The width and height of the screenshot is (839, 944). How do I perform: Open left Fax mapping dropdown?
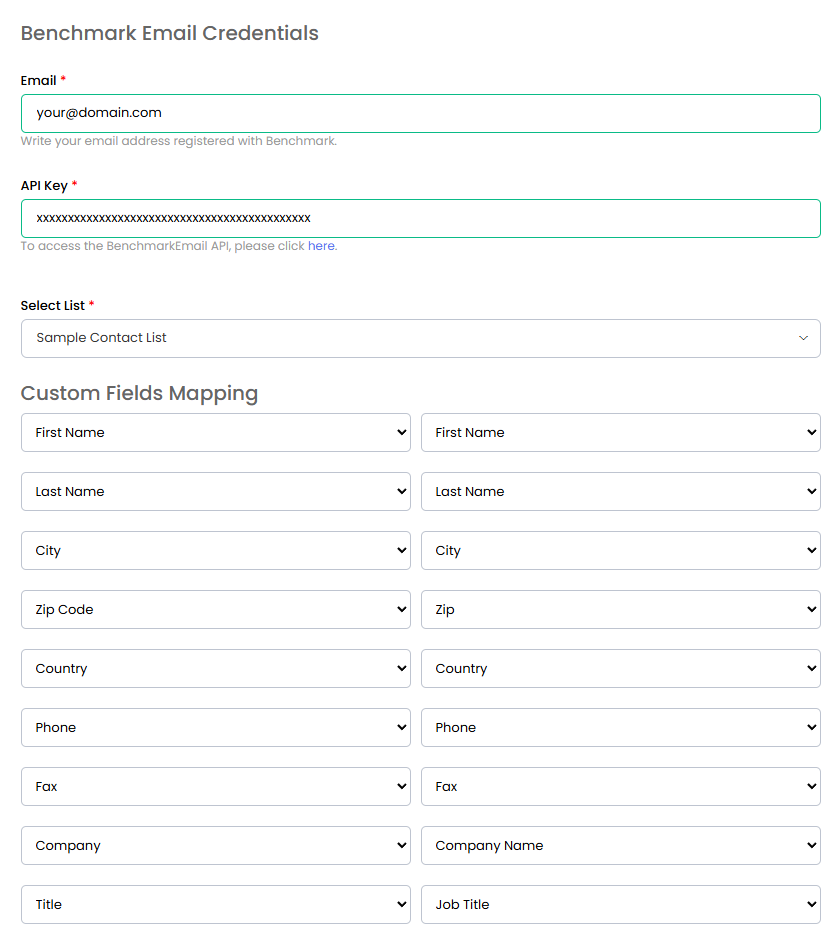pyautogui.click(x=215, y=786)
